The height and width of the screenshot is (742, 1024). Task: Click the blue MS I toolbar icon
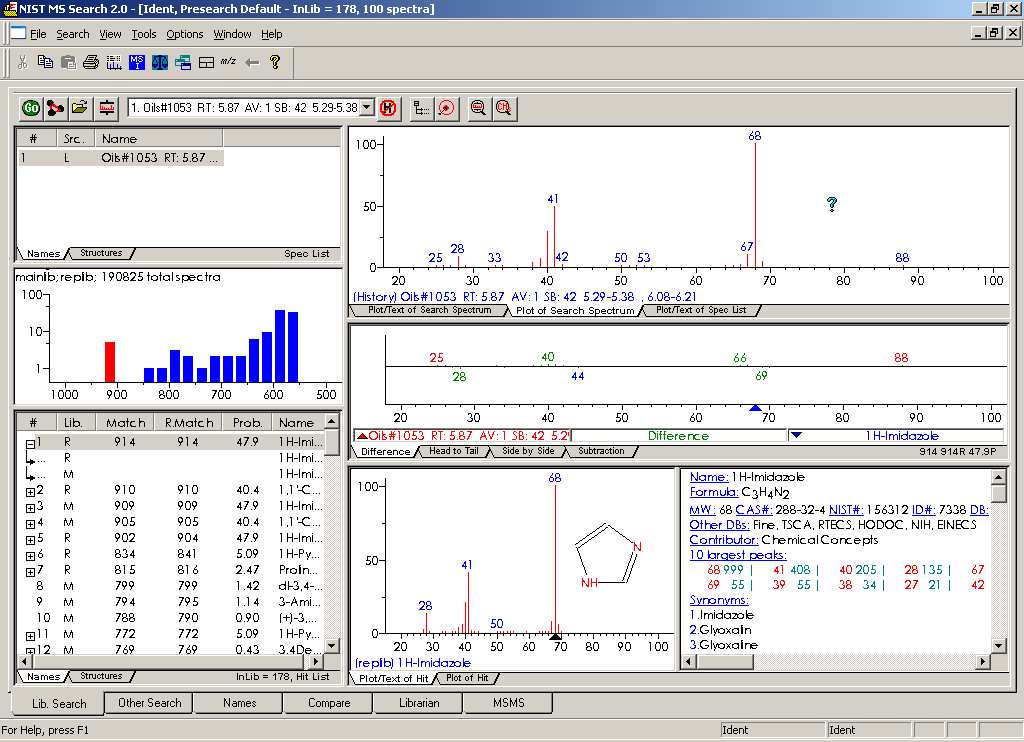pos(137,62)
